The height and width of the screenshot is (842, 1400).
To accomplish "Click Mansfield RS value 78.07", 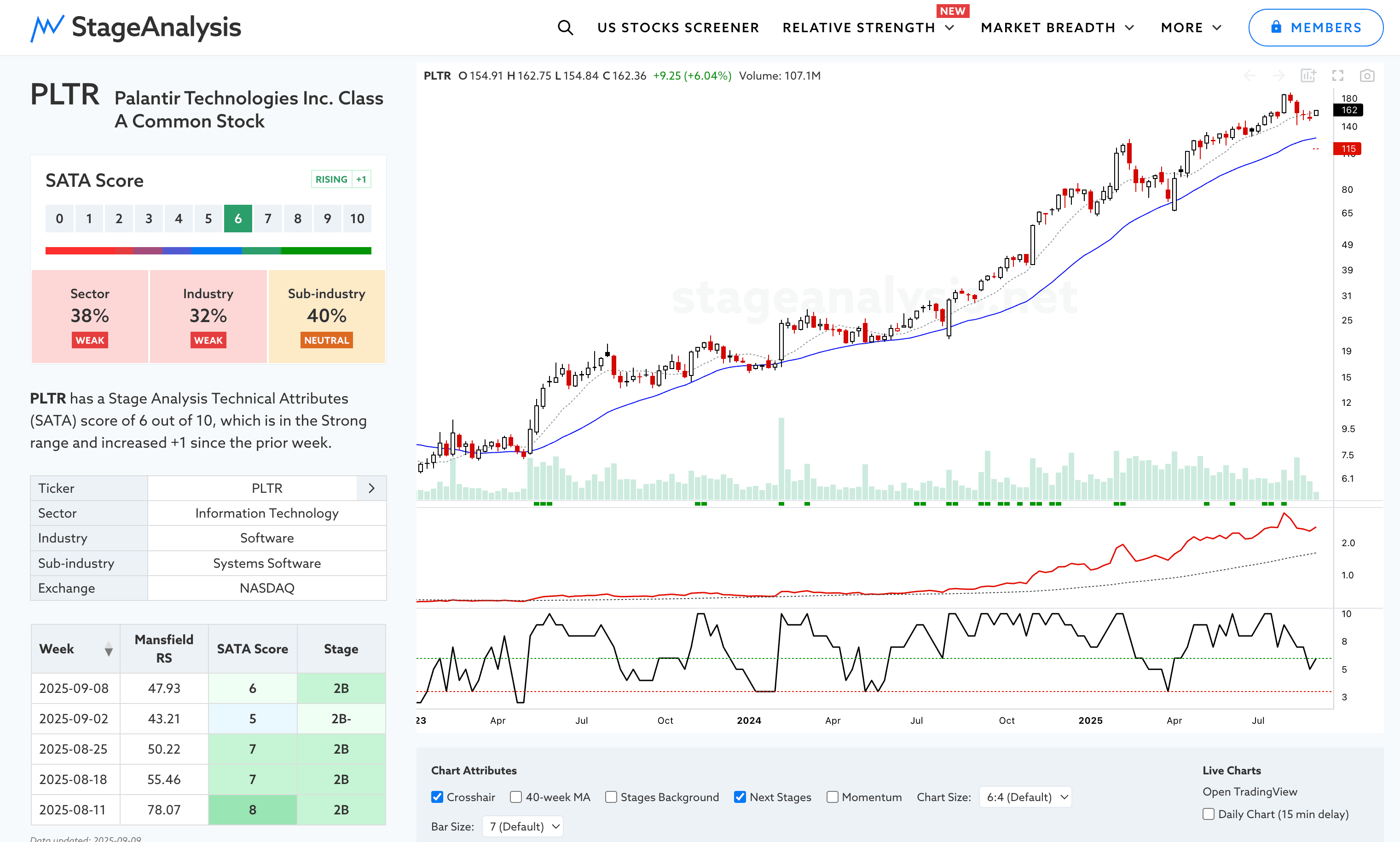I will tap(164, 810).
